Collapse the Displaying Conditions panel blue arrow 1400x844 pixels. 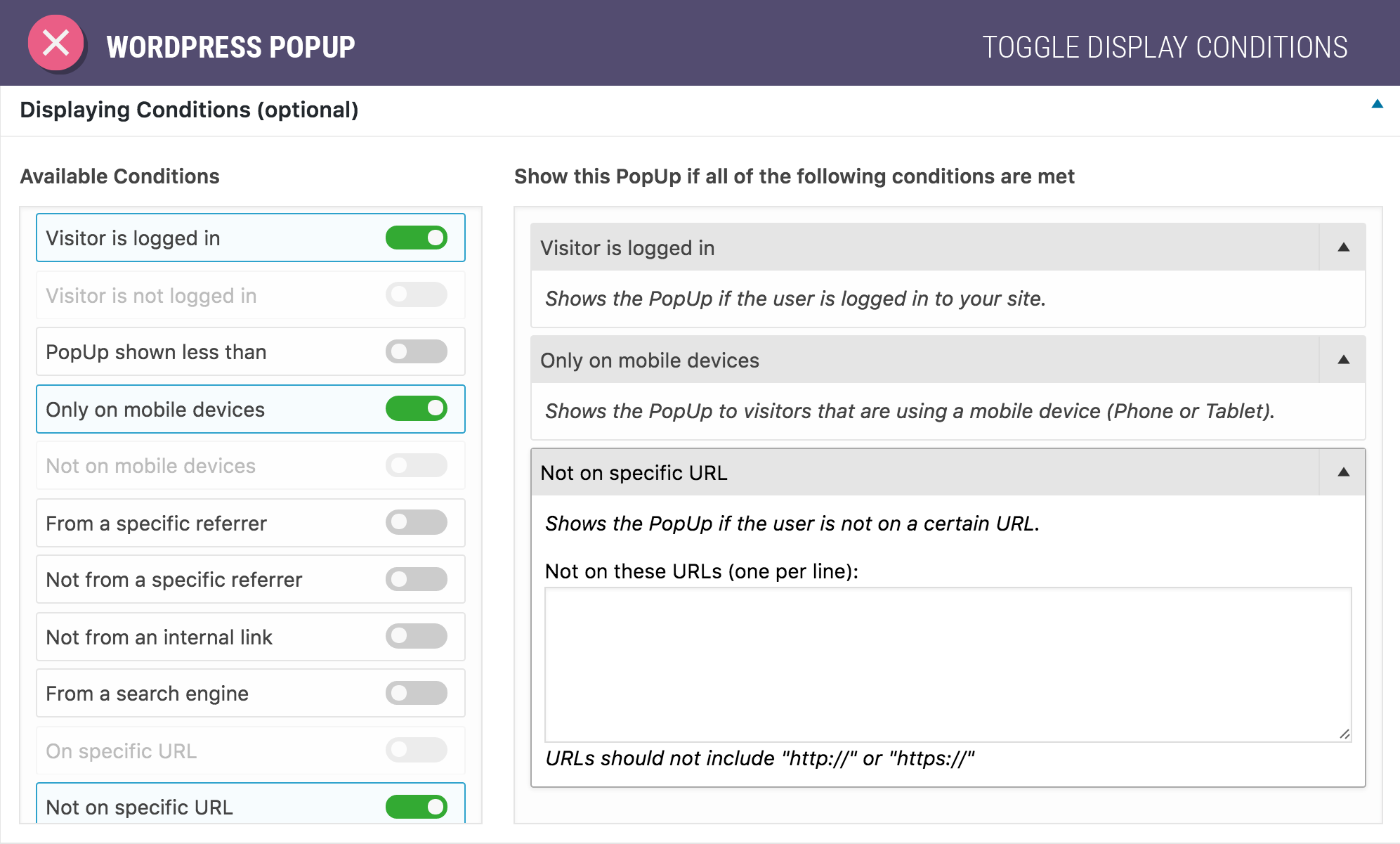coord(1377,104)
